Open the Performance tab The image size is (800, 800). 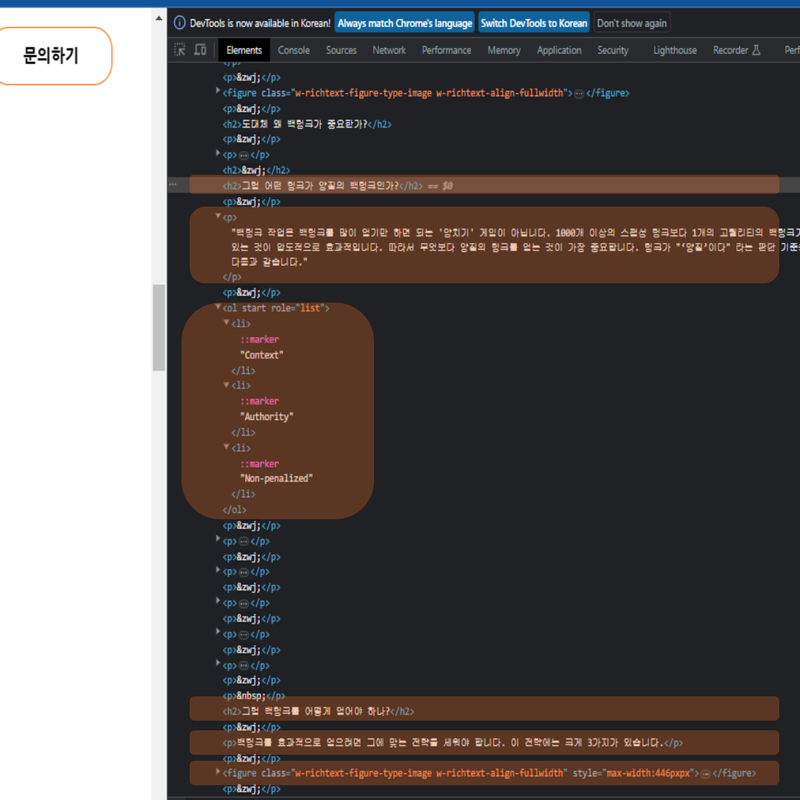(x=446, y=50)
